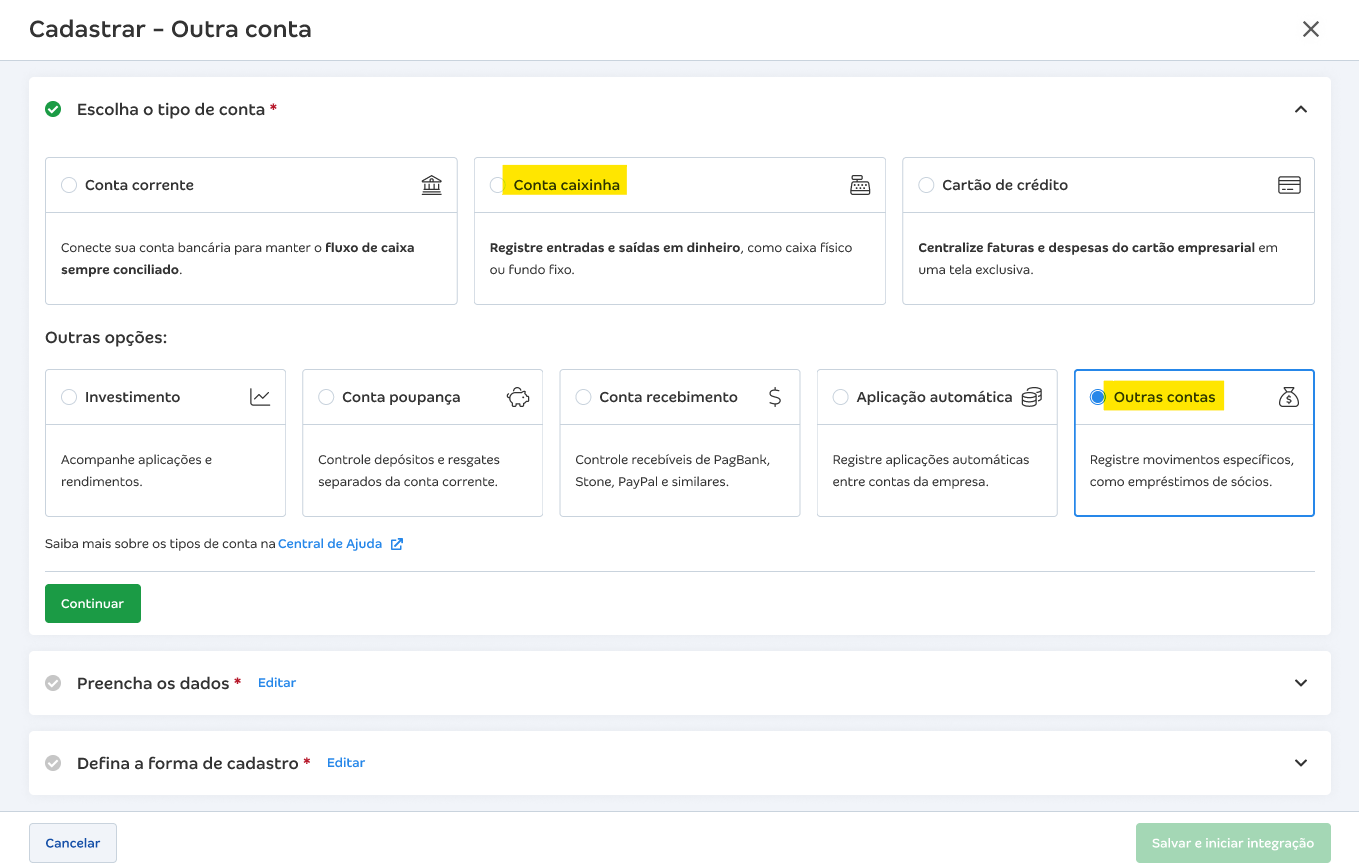Expand the Defina a forma de cadastro section

click(1300, 763)
